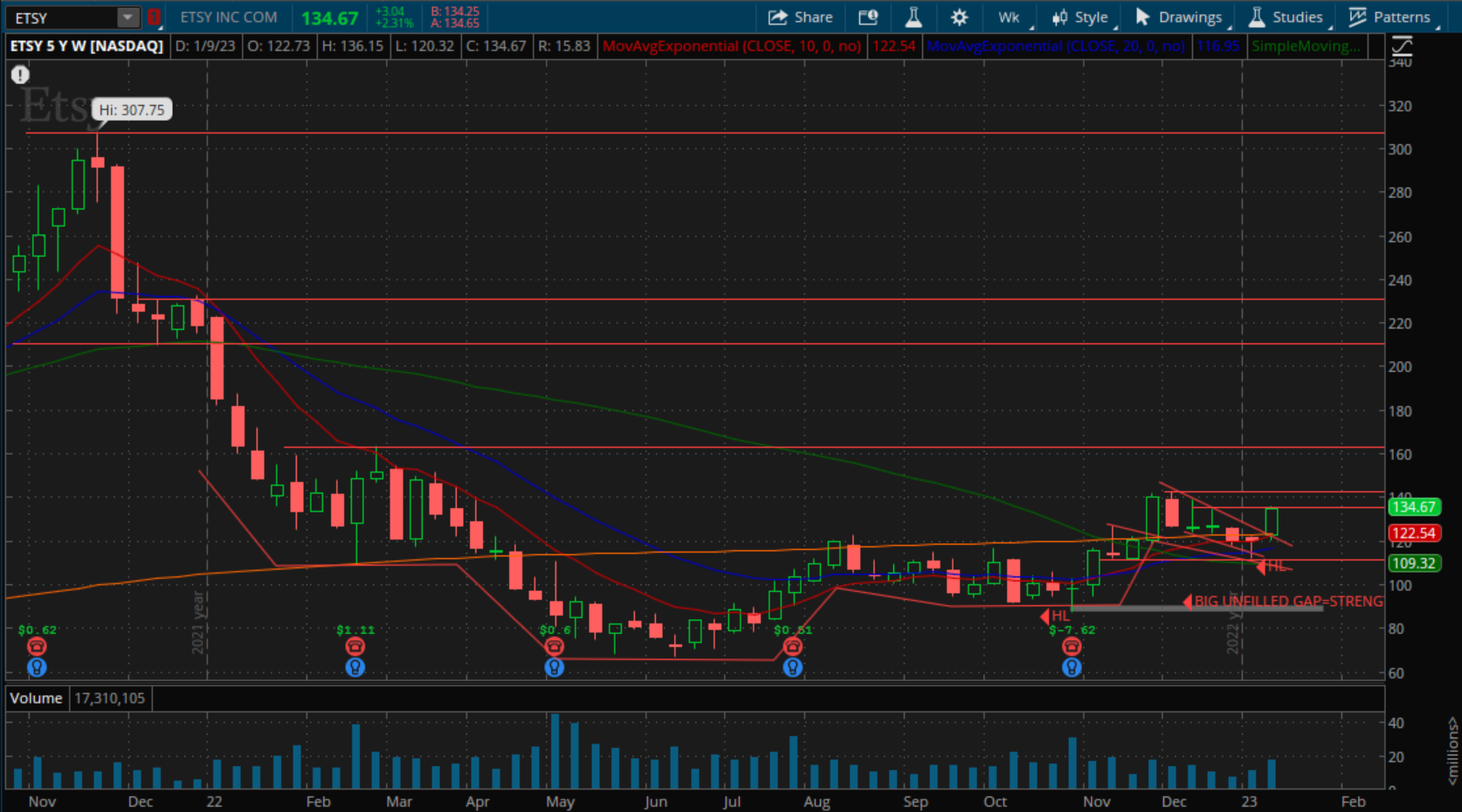
Task: Open the Wk timeframe dropdown
Action: point(1011,17)
